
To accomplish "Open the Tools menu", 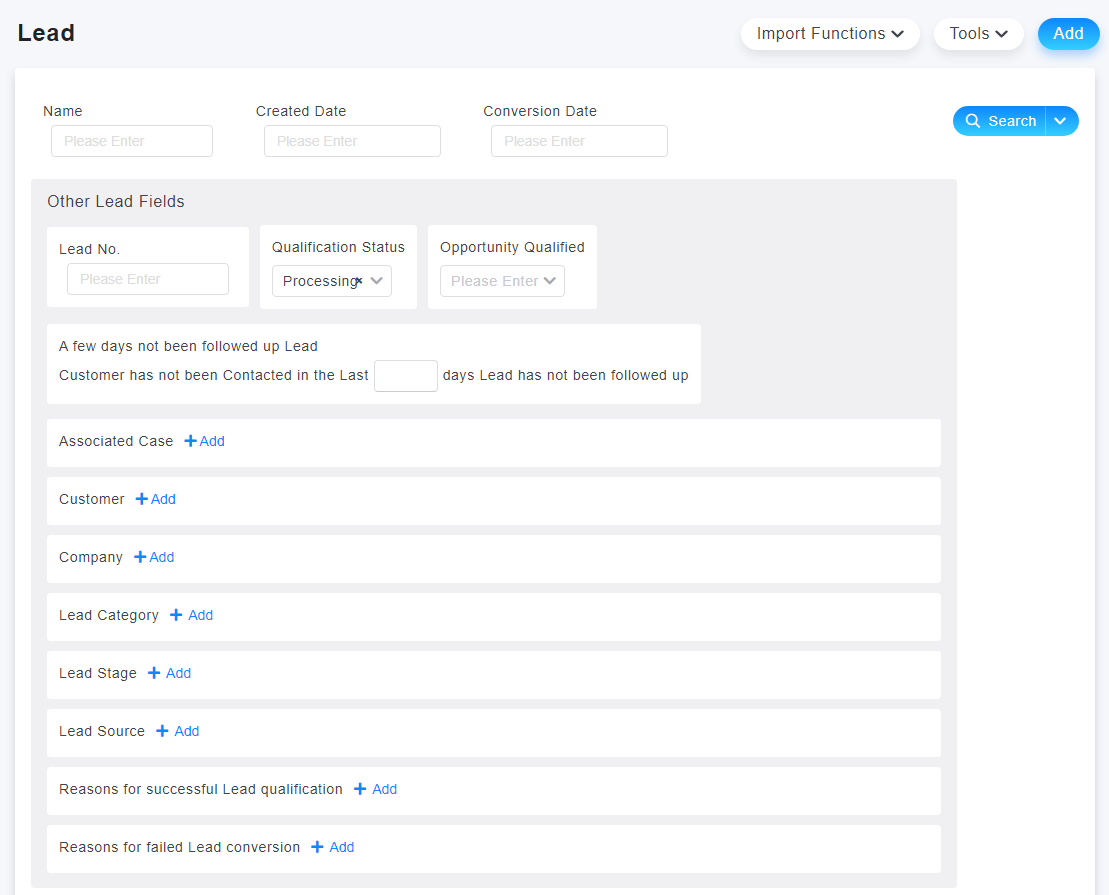I will tap(978, 34).
